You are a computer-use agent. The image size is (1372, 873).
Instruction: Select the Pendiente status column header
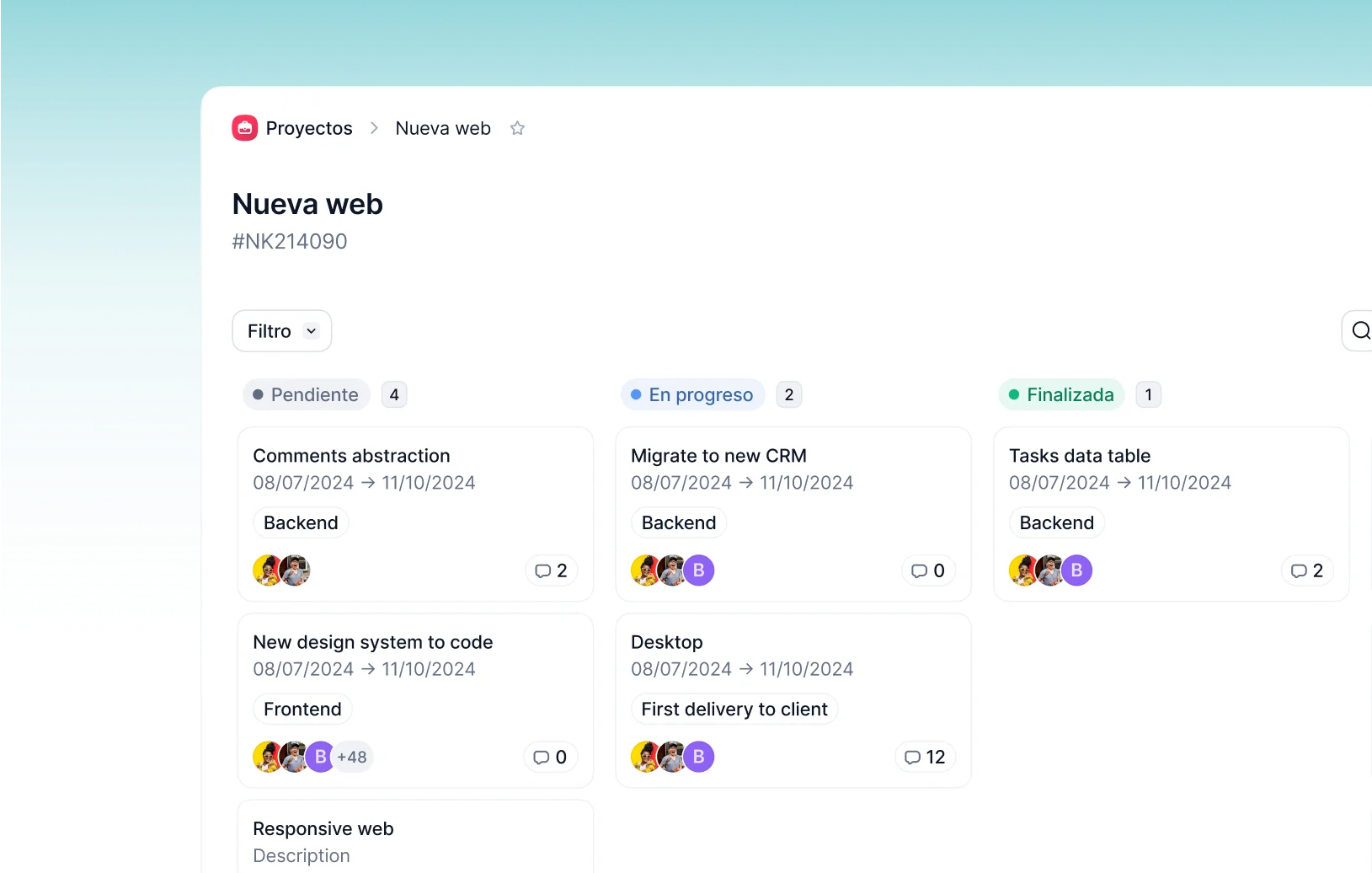click(307, 394)
